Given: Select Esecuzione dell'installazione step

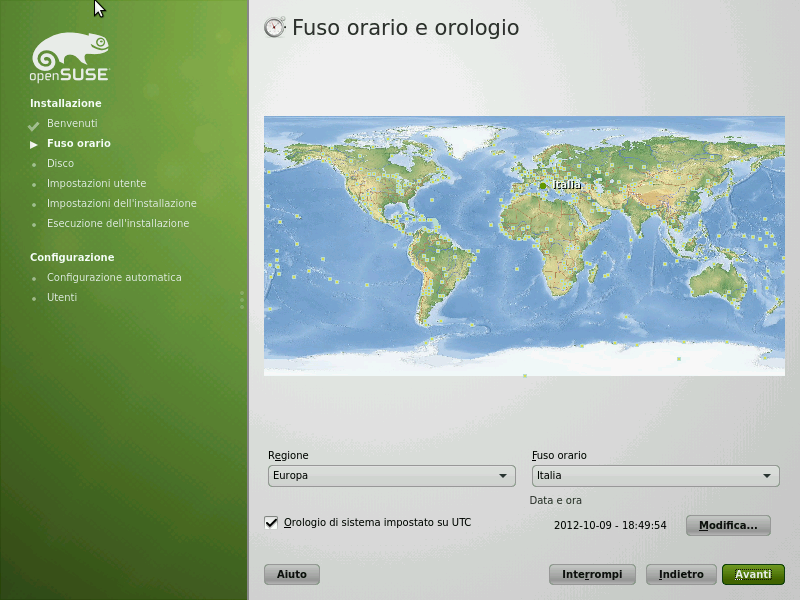Looking at the screenshot, I should tap(118, 223).
